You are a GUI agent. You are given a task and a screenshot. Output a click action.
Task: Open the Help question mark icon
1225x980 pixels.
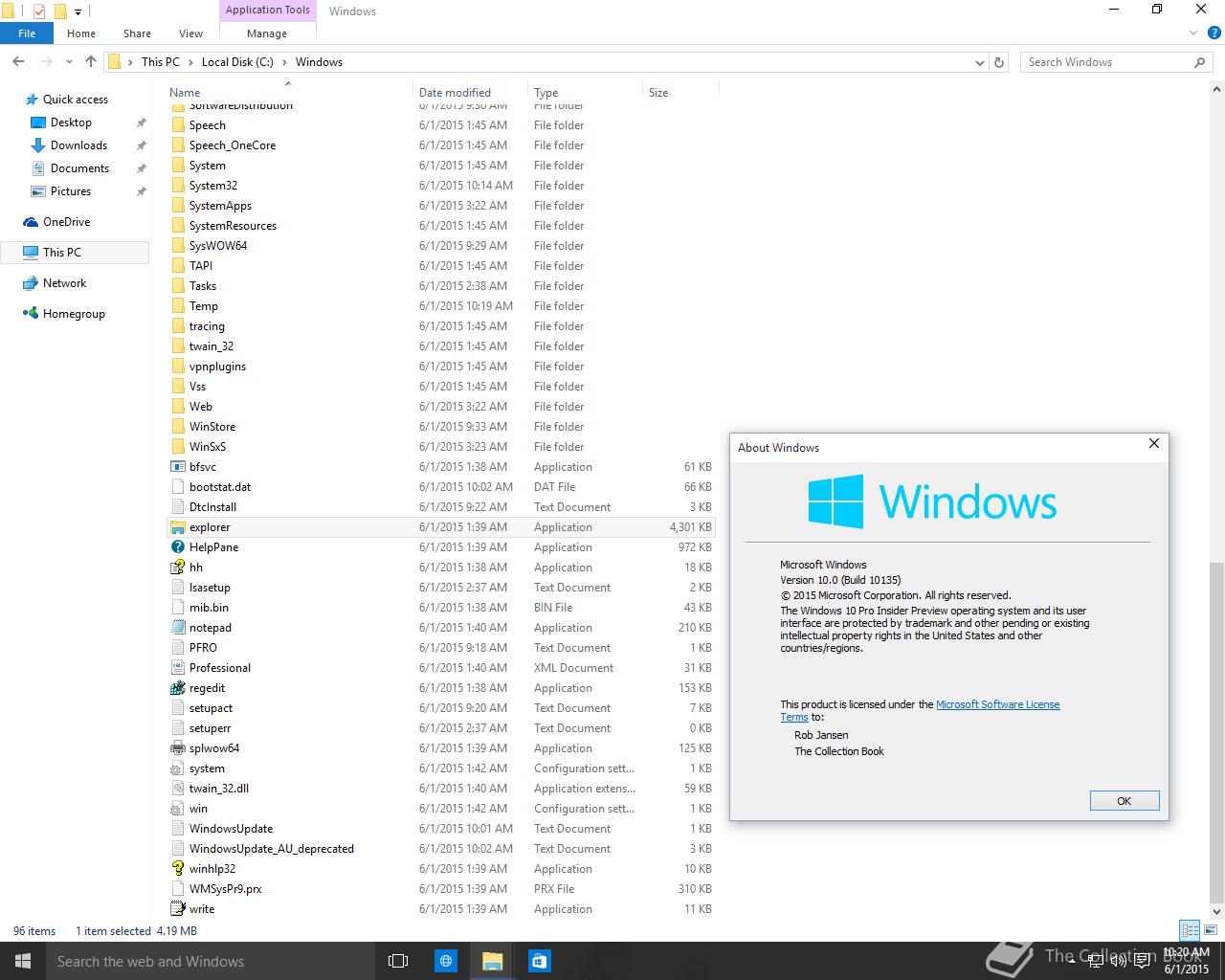point(1214,33)
